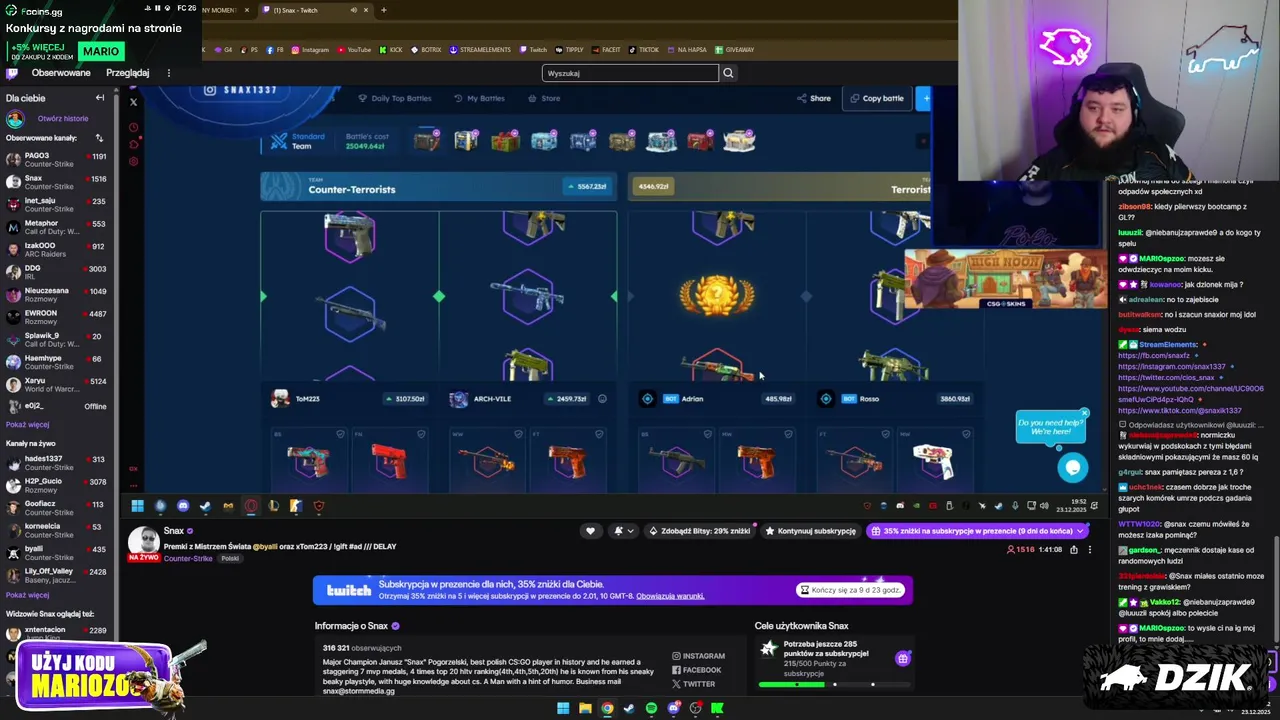1280x720 pixels.
Task: Open File Explorer from the bottom taskbar
Action: coord(585,708)
